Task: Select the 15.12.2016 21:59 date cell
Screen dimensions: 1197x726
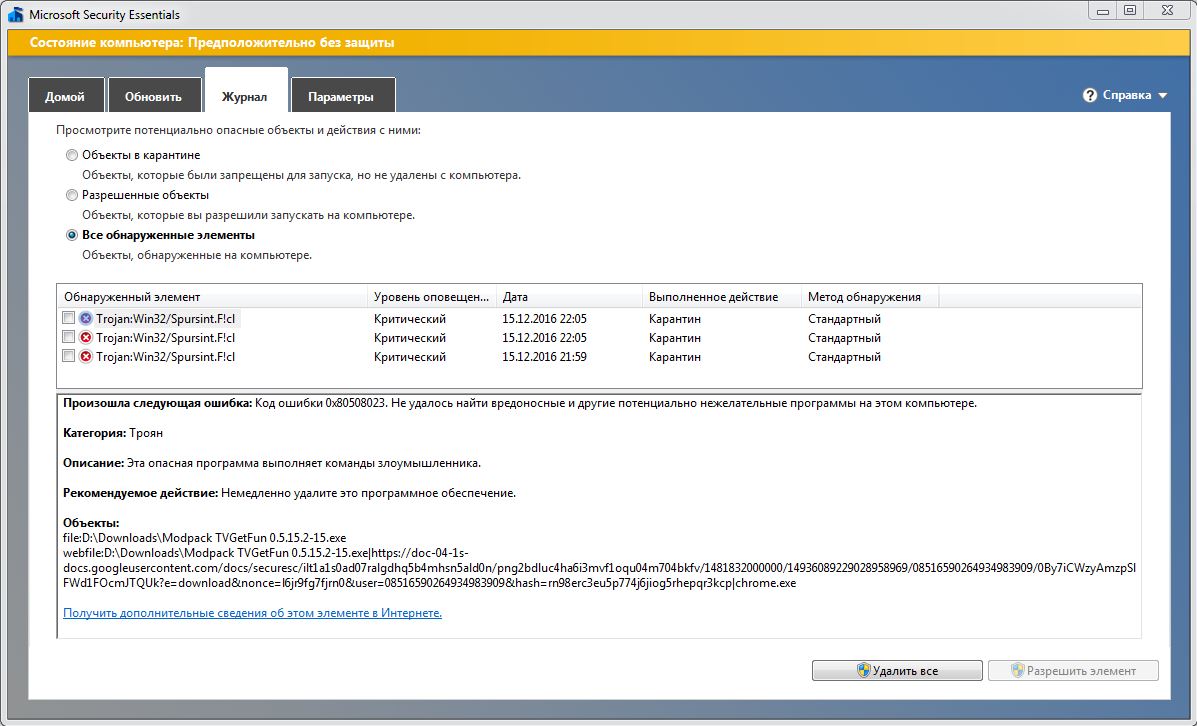Action: point(544,357)
